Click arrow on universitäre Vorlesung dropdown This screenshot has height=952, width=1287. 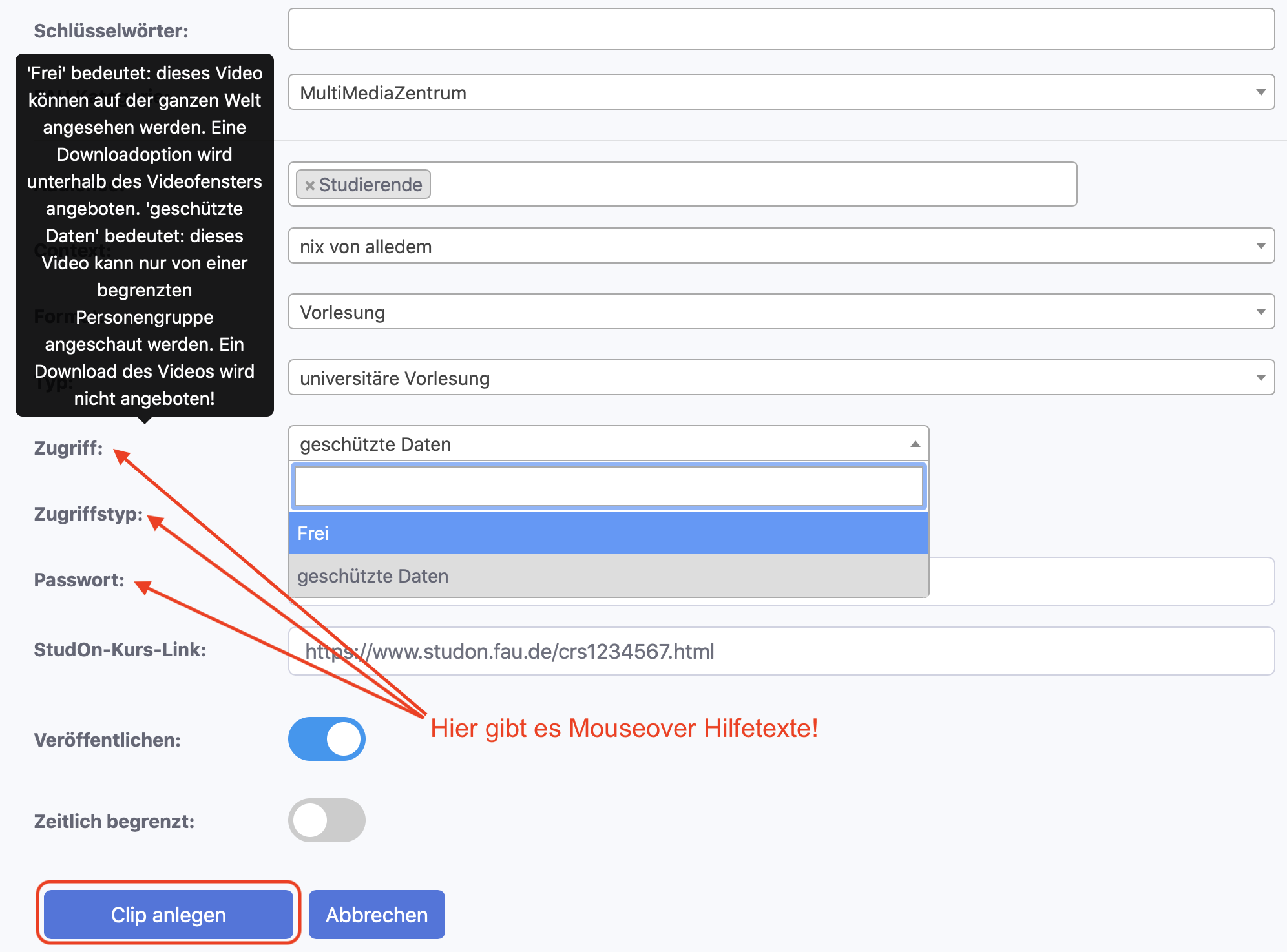(1260, 378)
